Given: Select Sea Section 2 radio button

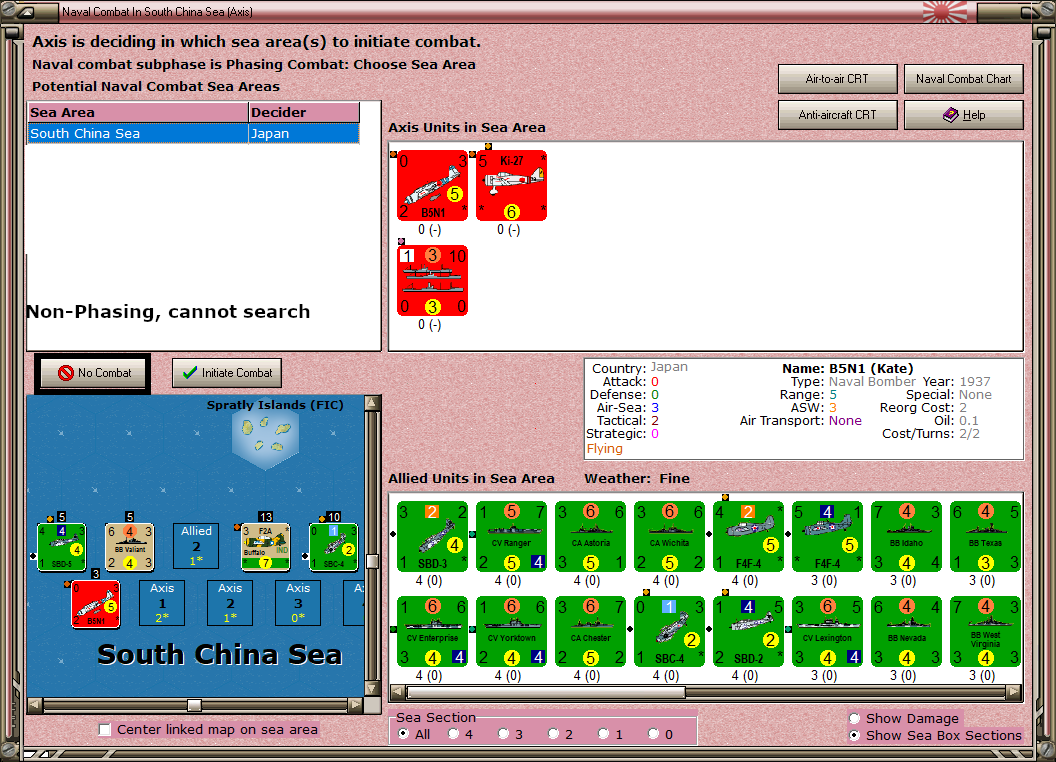Looking at the screenshot, I should (x=553, y=734).
